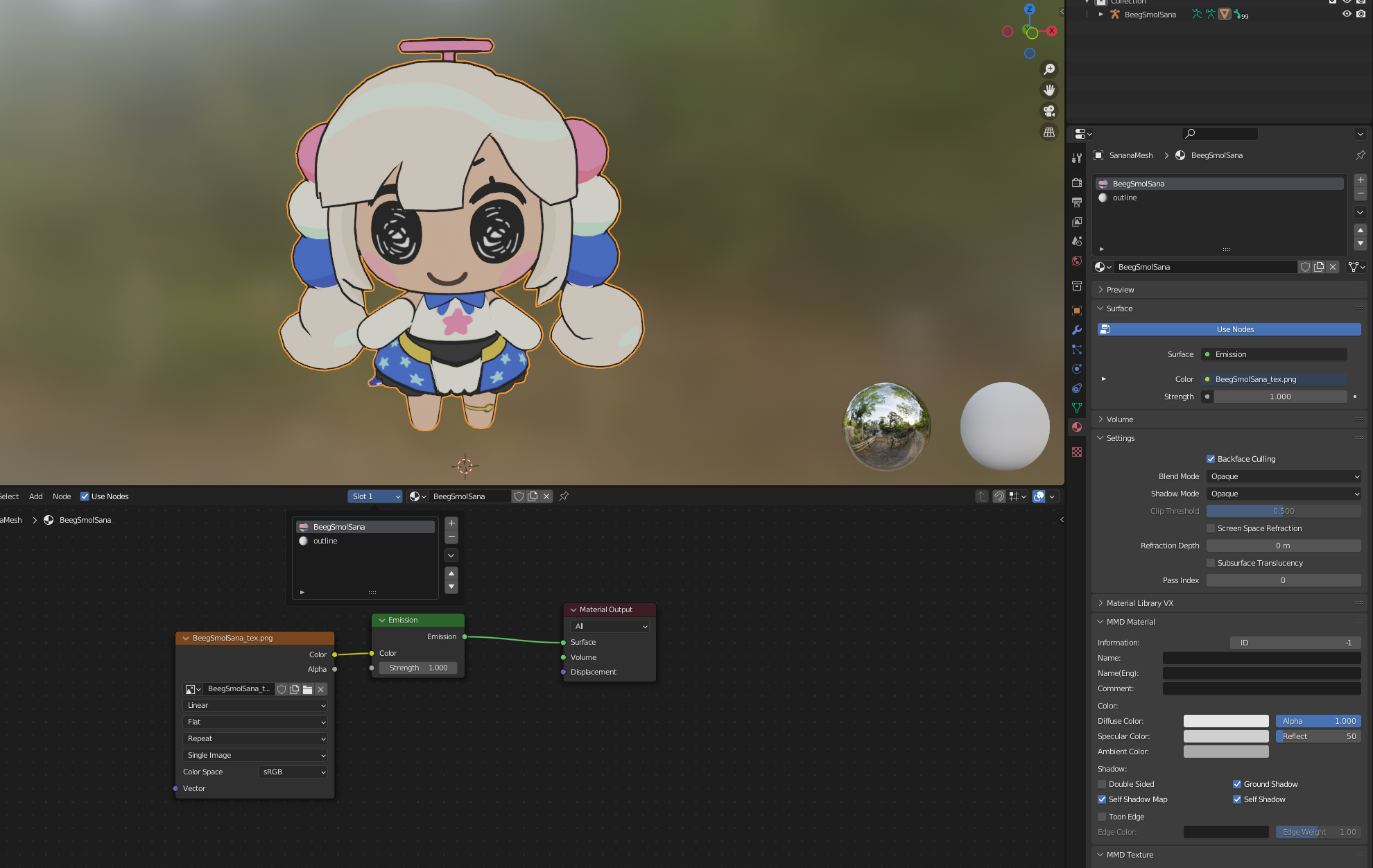
Task: Click the Use Nodes button in Surface panel
Action: pyautogui.click(x=1229, y=329)
